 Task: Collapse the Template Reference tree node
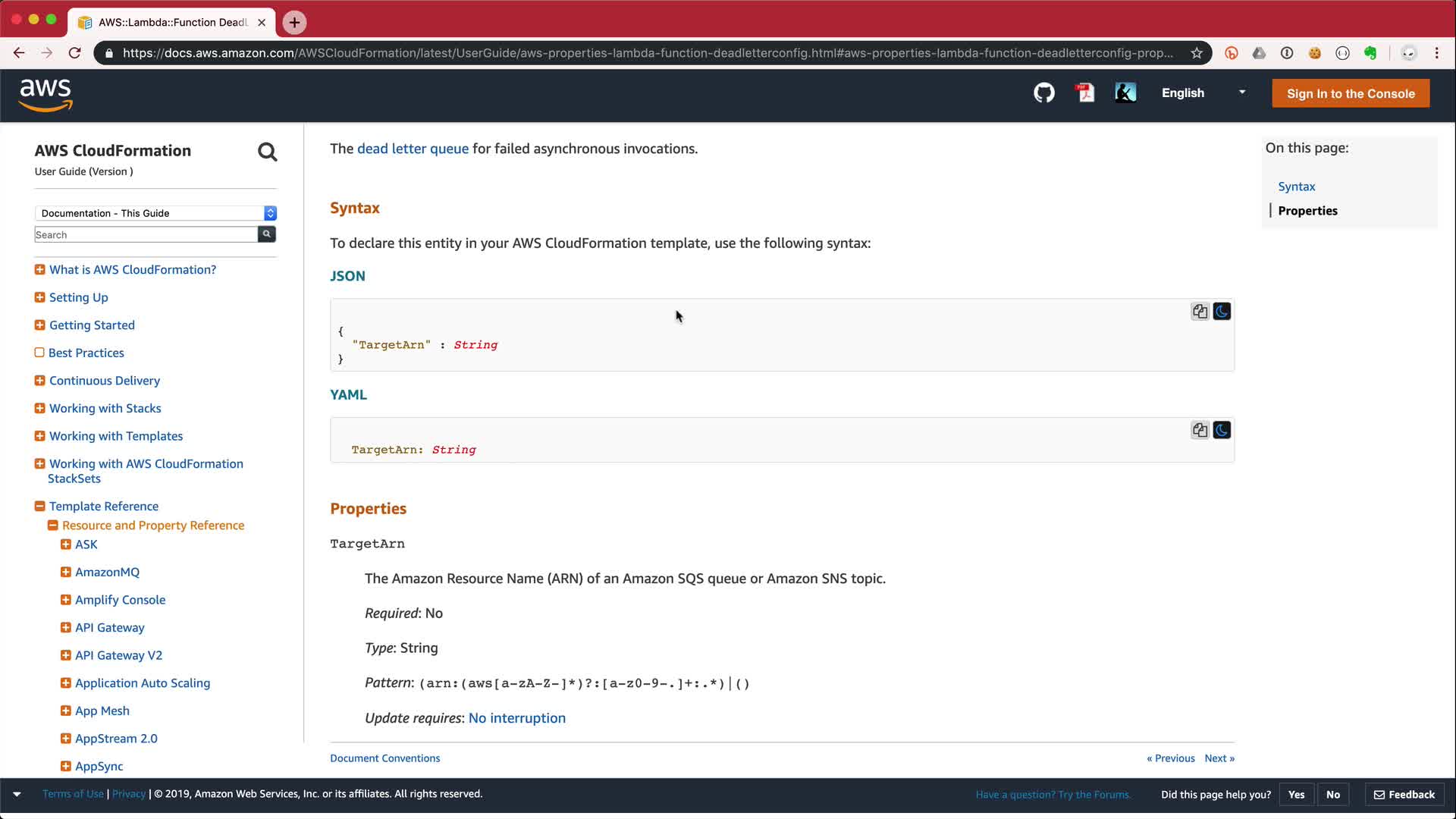pos(39,507)
